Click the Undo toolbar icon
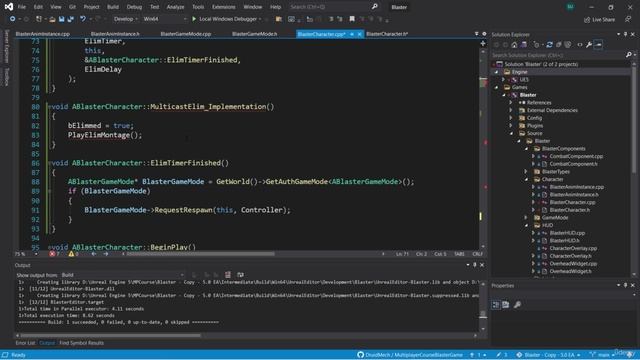 (x=83, y=19)
